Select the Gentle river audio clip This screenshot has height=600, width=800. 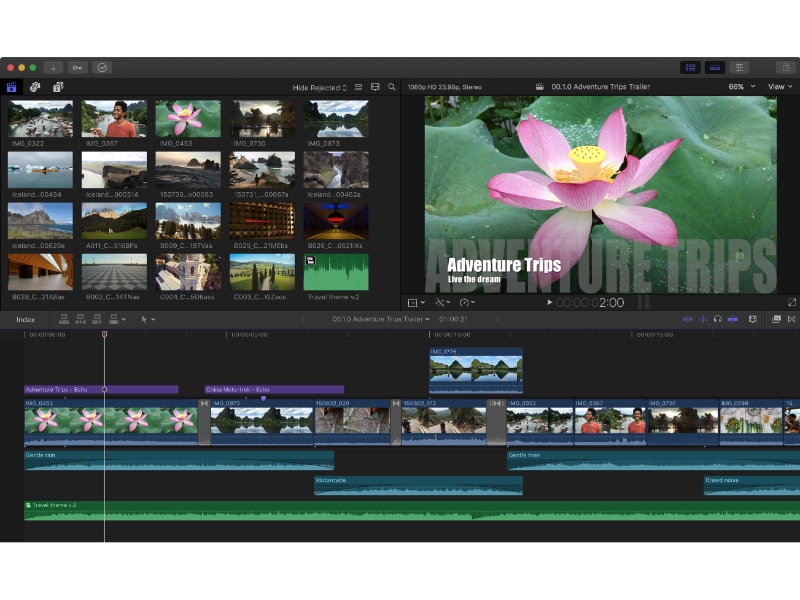click(654, 460)
